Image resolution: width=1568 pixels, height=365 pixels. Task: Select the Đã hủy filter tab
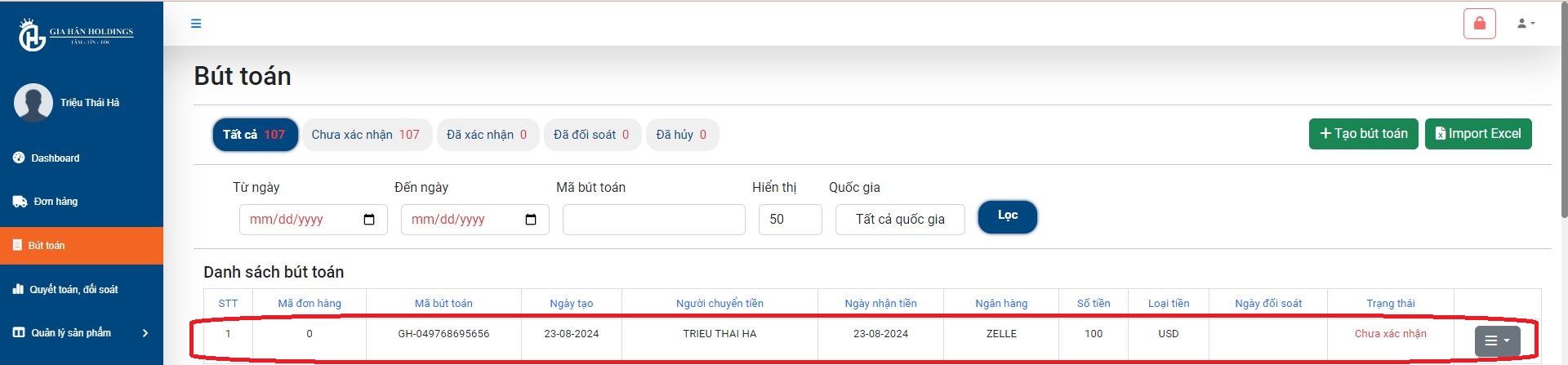coord(681,135)
